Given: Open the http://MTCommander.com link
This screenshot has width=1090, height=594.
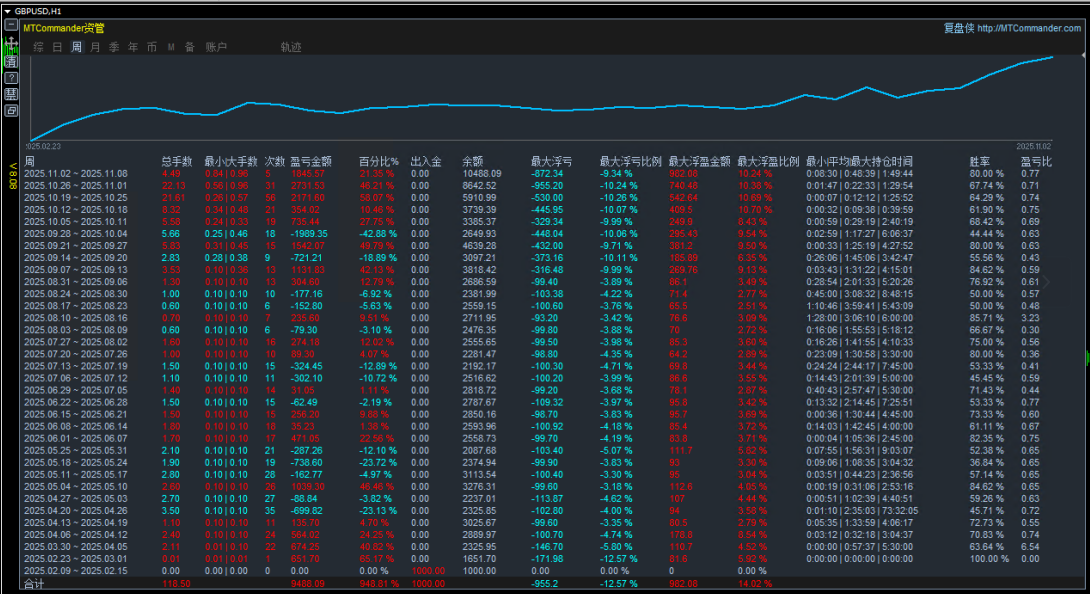Looking at the screenshot, I should point(1029,28).
